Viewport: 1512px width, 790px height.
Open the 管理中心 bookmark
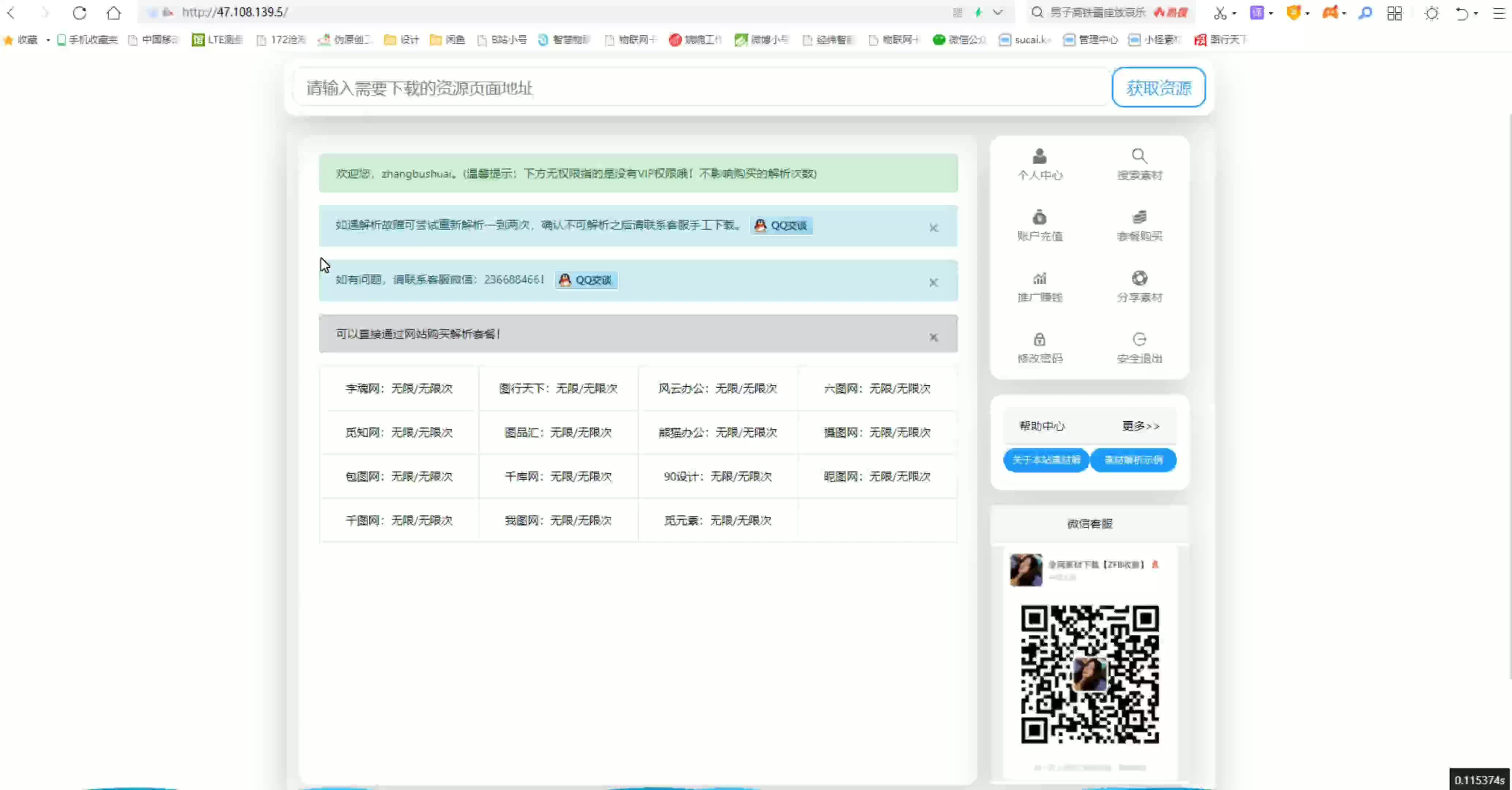click(1090, 40)
